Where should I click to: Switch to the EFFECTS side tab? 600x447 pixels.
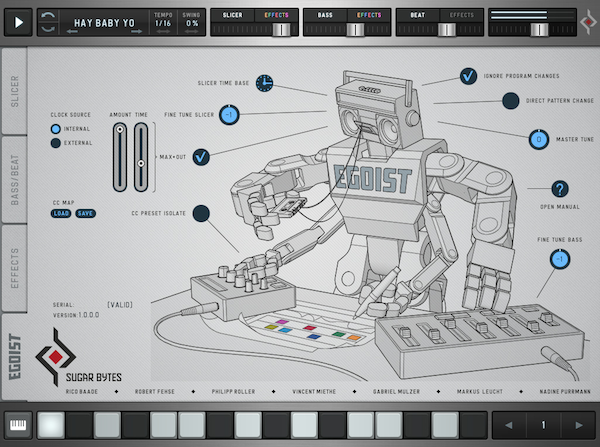click(x=15, y=268)
